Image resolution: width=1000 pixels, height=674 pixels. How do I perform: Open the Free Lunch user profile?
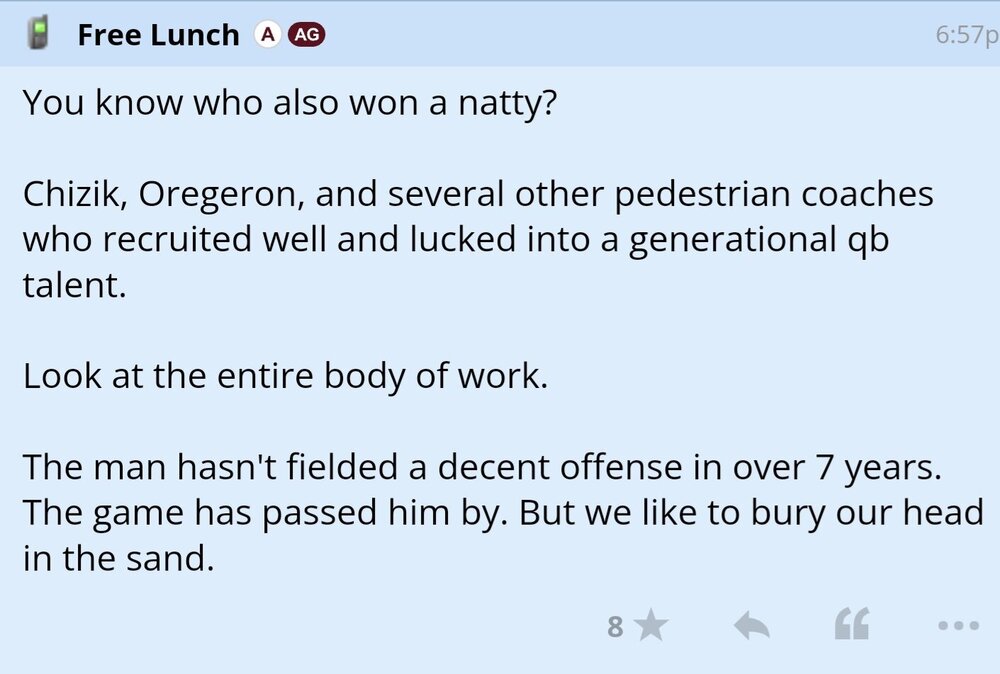click(158, 35)
